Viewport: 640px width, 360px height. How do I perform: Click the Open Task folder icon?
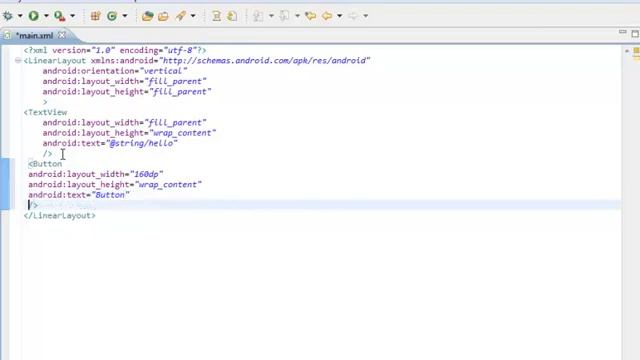click(x=163, y=16)
